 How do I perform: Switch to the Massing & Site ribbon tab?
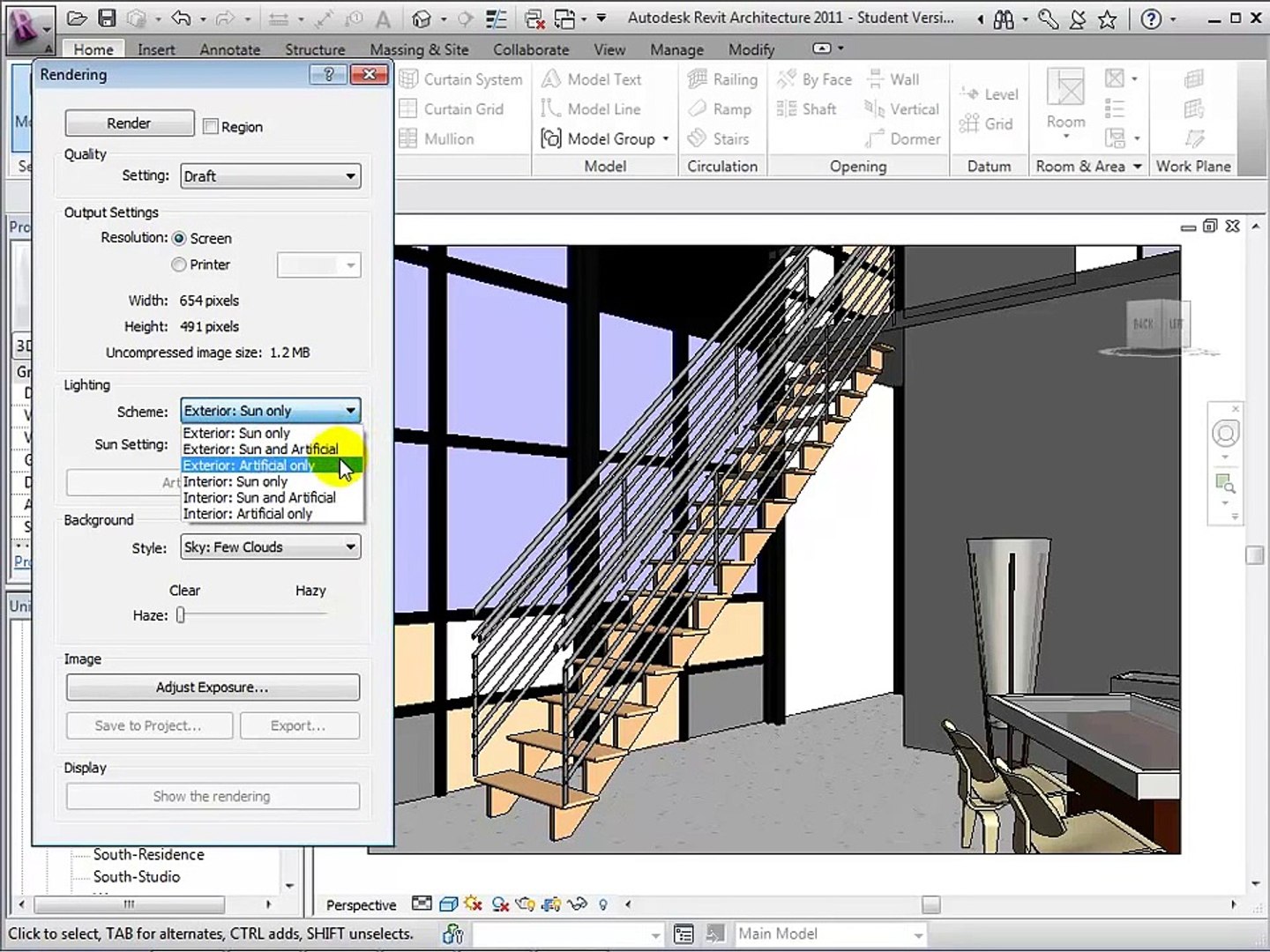[419, 50]
